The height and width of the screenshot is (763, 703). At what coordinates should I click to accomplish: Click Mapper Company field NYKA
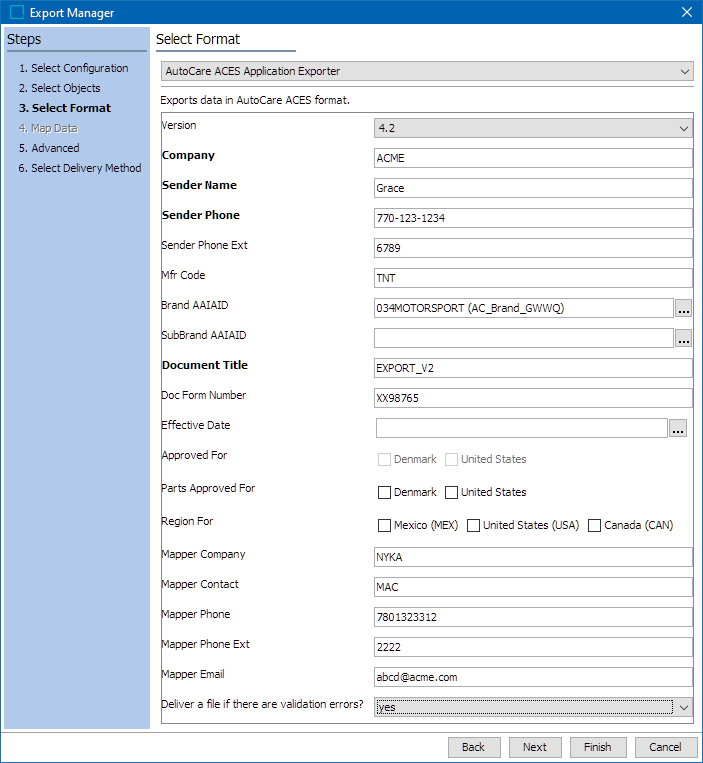[x=533, y=557]
